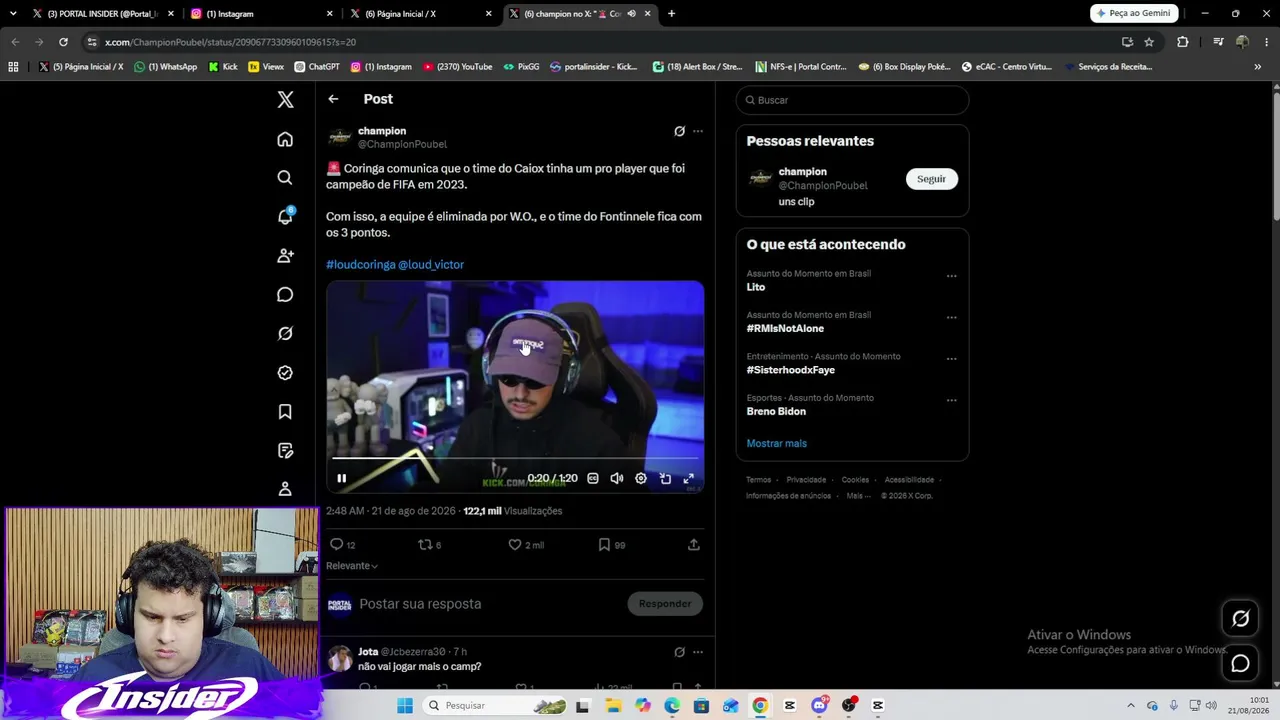Open Windows Start menu

tap(404, 706)
